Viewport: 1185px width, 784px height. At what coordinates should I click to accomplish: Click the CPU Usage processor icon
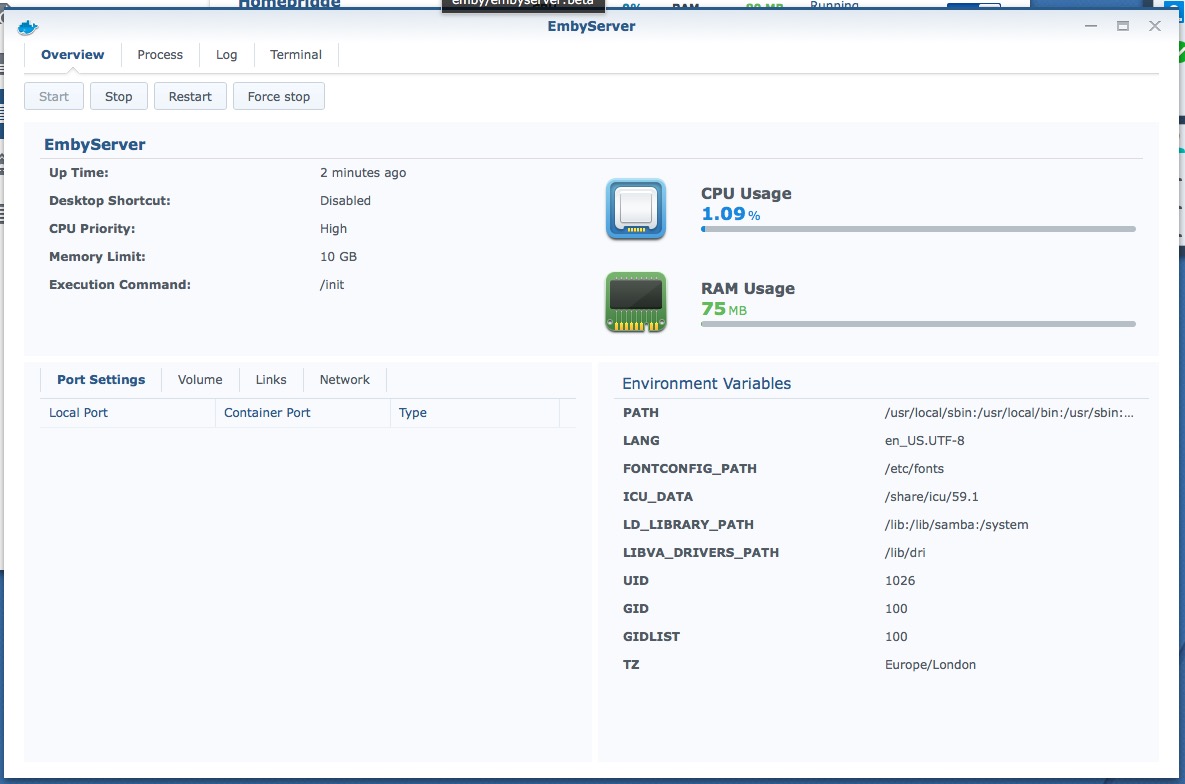click(x=635, y=210)
